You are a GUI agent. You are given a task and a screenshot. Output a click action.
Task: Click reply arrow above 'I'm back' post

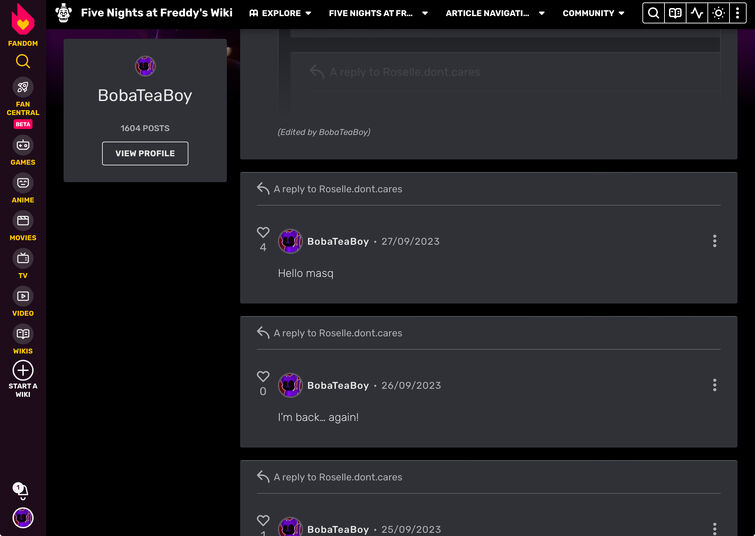(263, 332)
